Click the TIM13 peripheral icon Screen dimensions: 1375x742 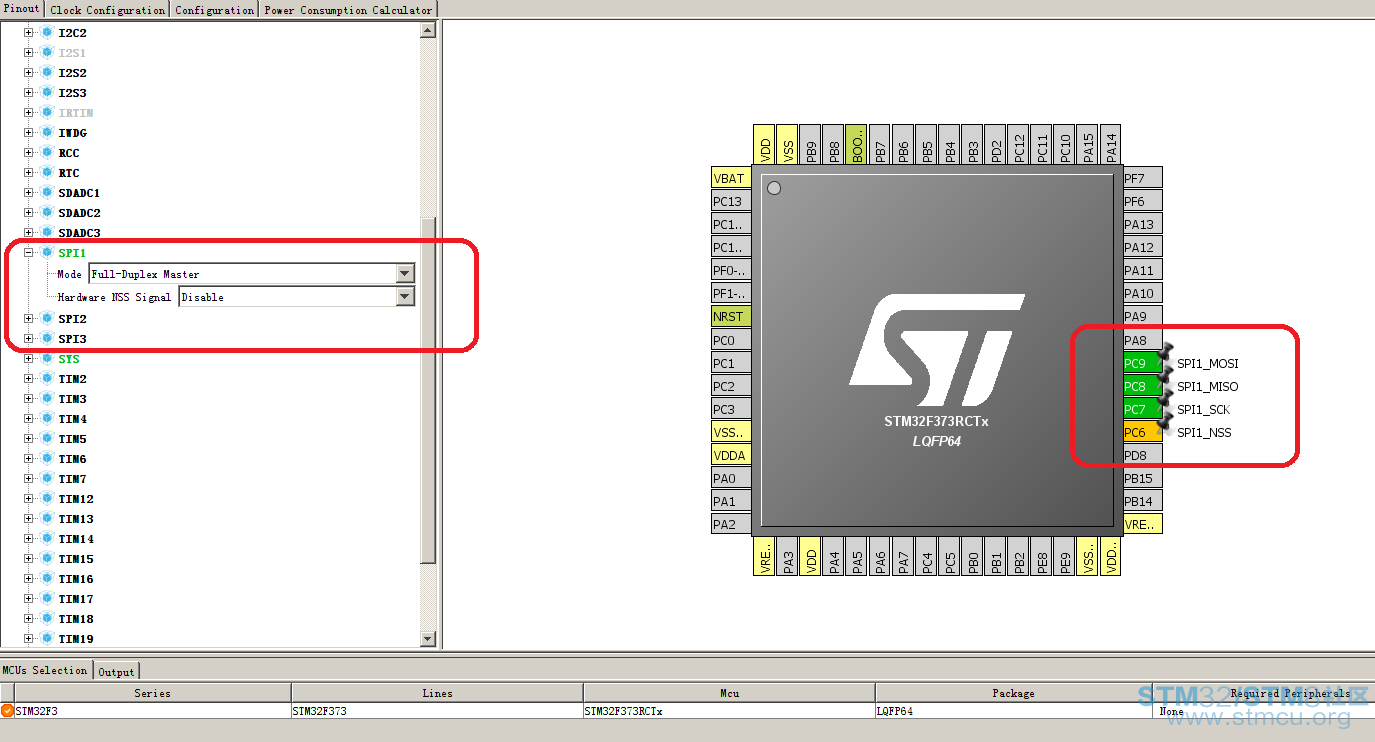[x=46, y=519]
